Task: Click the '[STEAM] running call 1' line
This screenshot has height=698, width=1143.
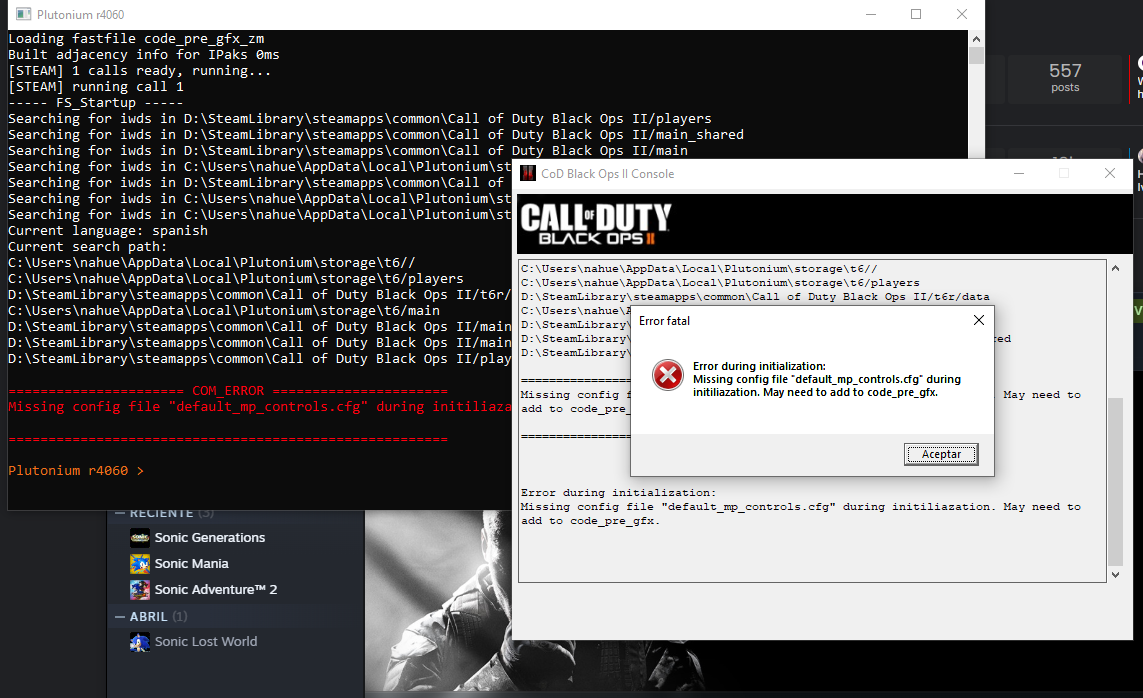Action: pyautogui.click(x=95, y=87)
